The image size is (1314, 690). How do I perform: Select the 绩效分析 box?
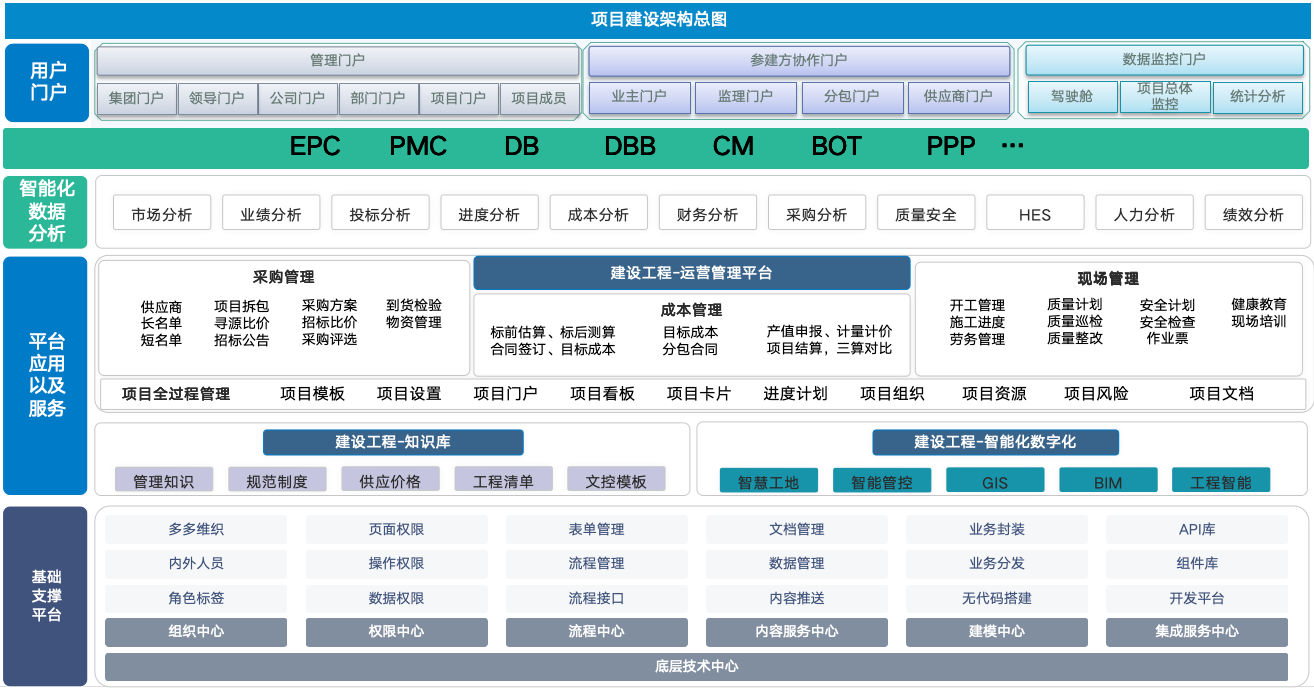pyautogui.click(x=1254, y=214)
